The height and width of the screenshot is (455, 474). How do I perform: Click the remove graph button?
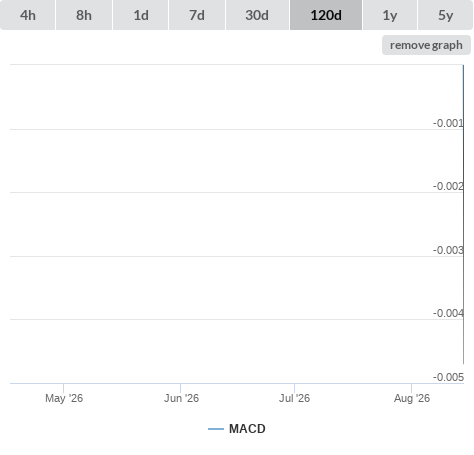click(x=426, y=45)
